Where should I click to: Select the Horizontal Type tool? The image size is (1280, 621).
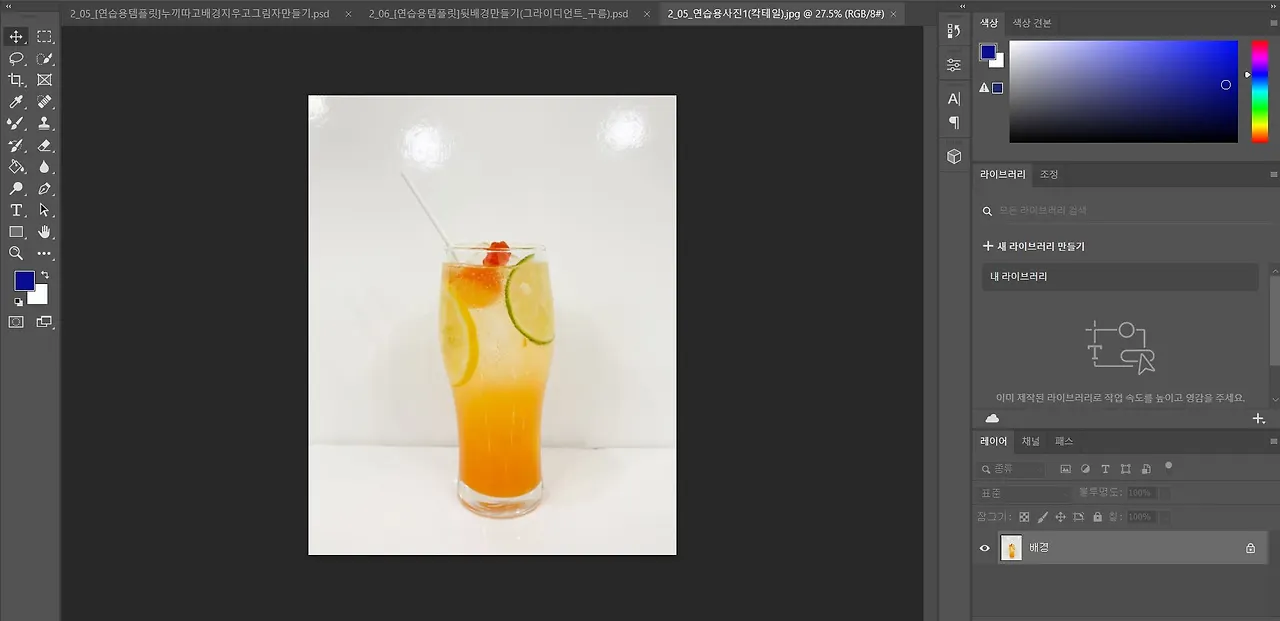(16, 211)
